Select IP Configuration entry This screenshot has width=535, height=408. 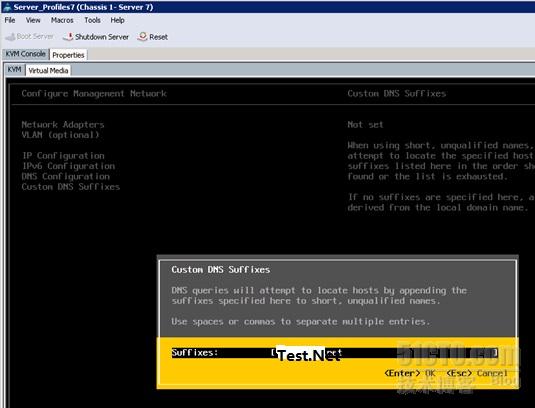(63, 156)
